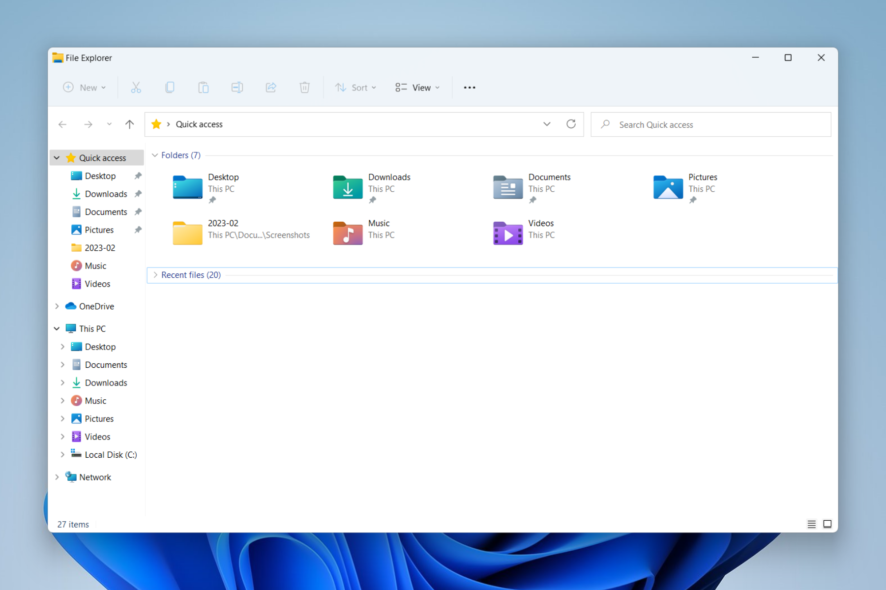Click inside the Search Quick access box
The height and width of the screenshot is (590, 886).
pyautogui.click(x=710, y=124)
